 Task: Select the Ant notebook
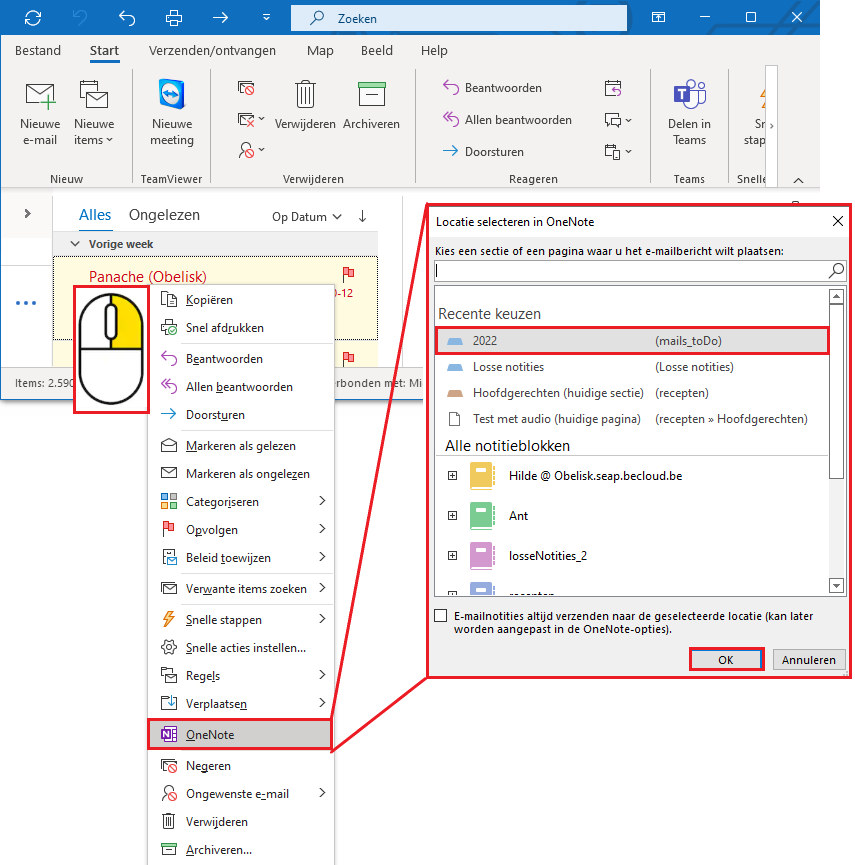coord(519,516)
